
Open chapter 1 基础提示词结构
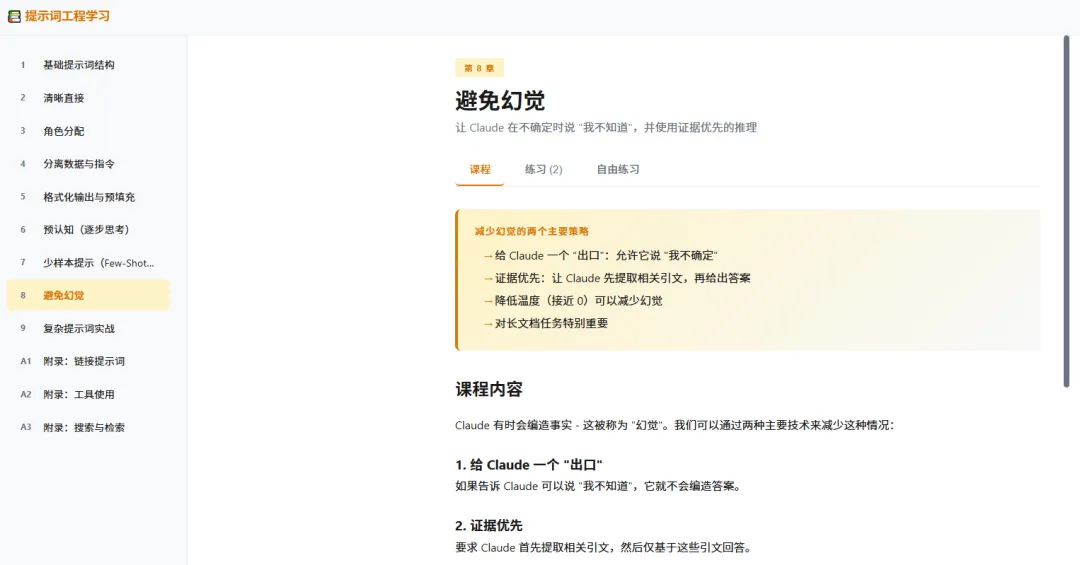coord(88,65)
